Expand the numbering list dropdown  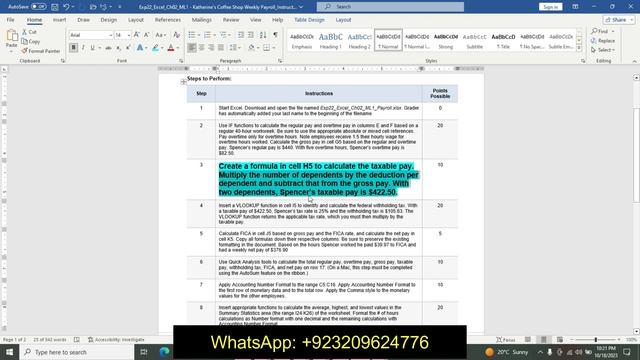point(214,36)
